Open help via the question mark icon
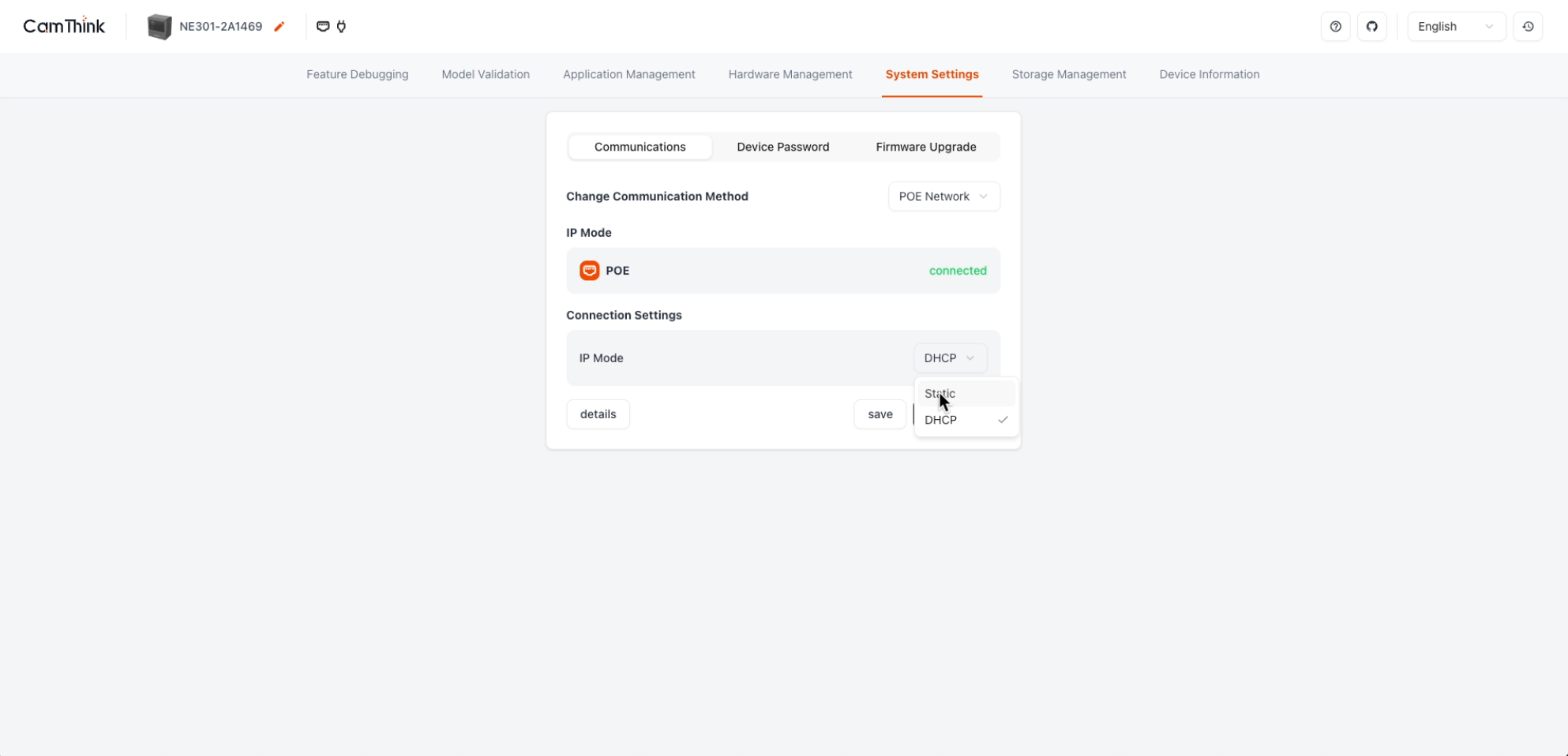The image size is (1568, 756). point(1335,26)
